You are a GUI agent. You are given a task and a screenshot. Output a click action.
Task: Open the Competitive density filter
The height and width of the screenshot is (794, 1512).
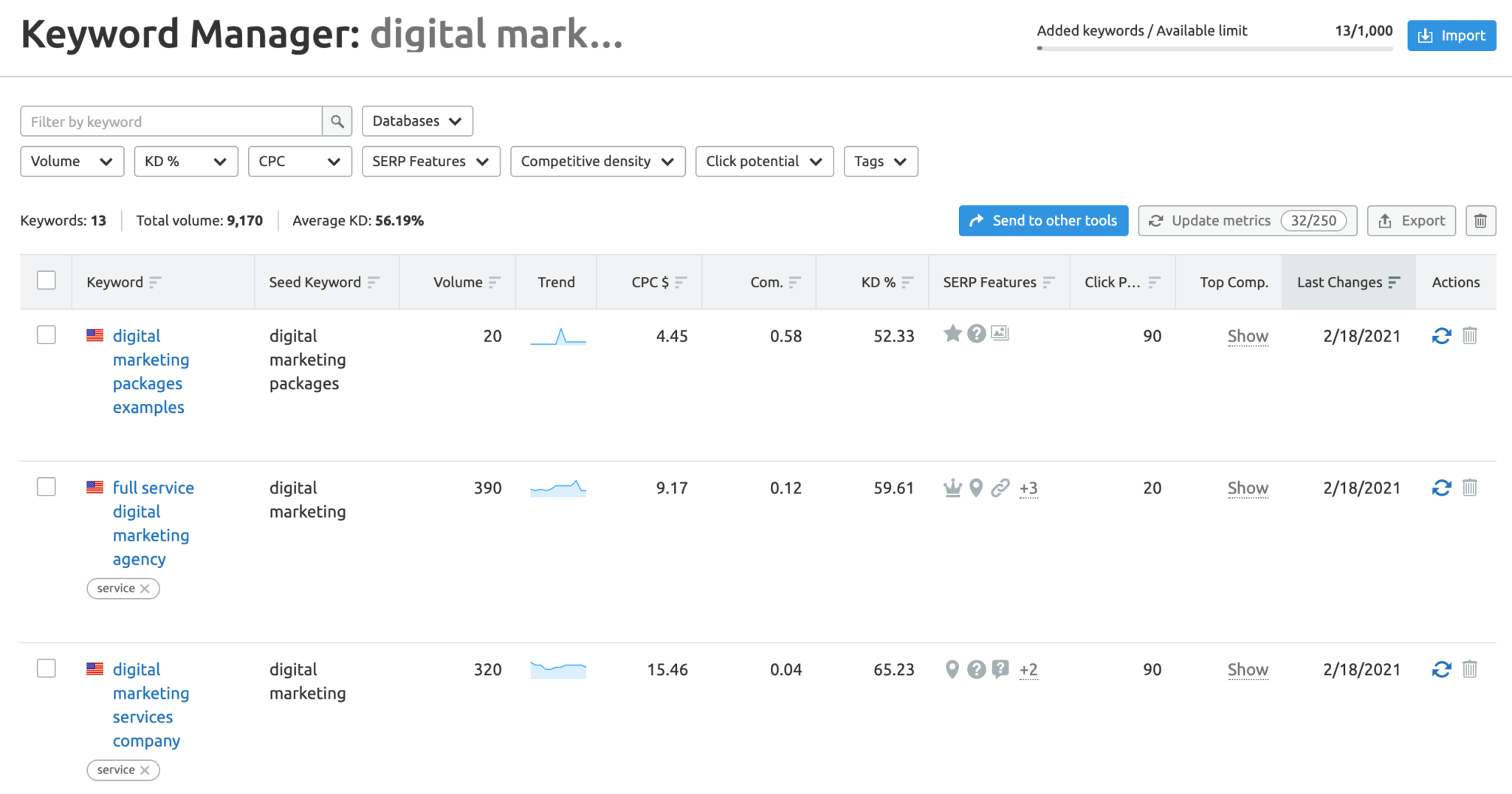pyautogui.click(x=597, y=162)
